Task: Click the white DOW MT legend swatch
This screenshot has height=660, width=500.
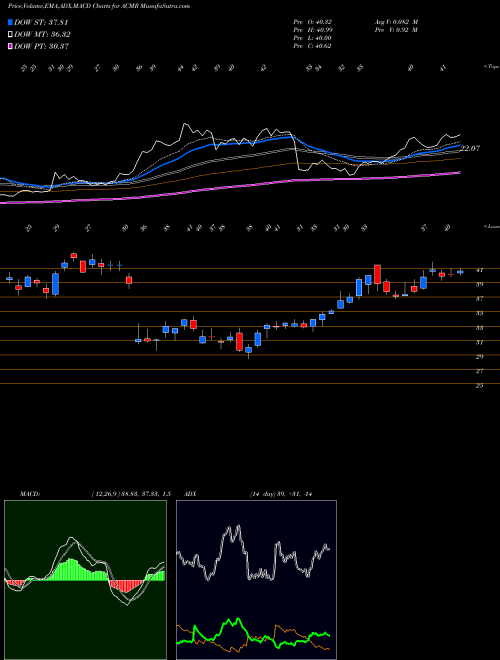Action: tap(10, 34)
